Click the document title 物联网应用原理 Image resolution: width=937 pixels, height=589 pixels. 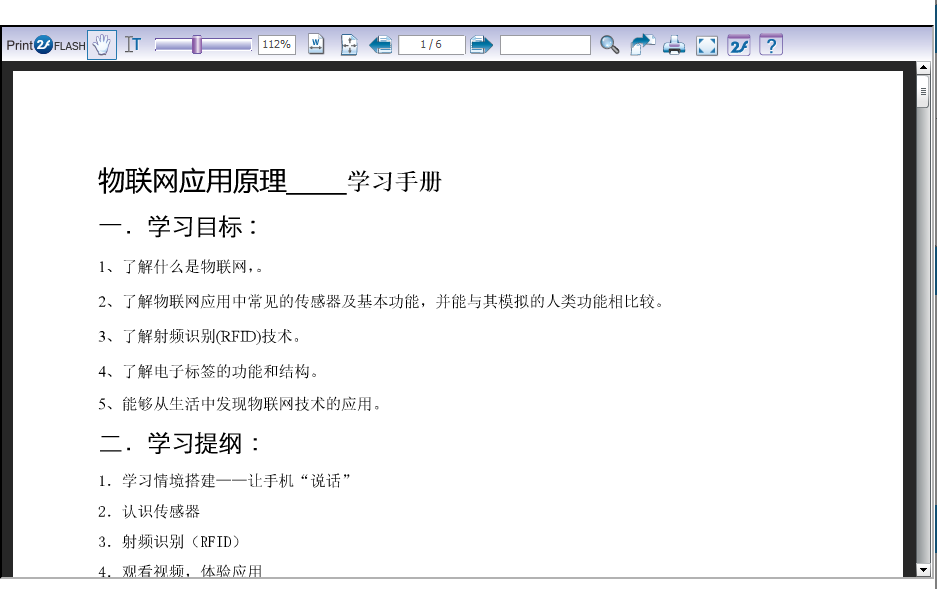192,181
